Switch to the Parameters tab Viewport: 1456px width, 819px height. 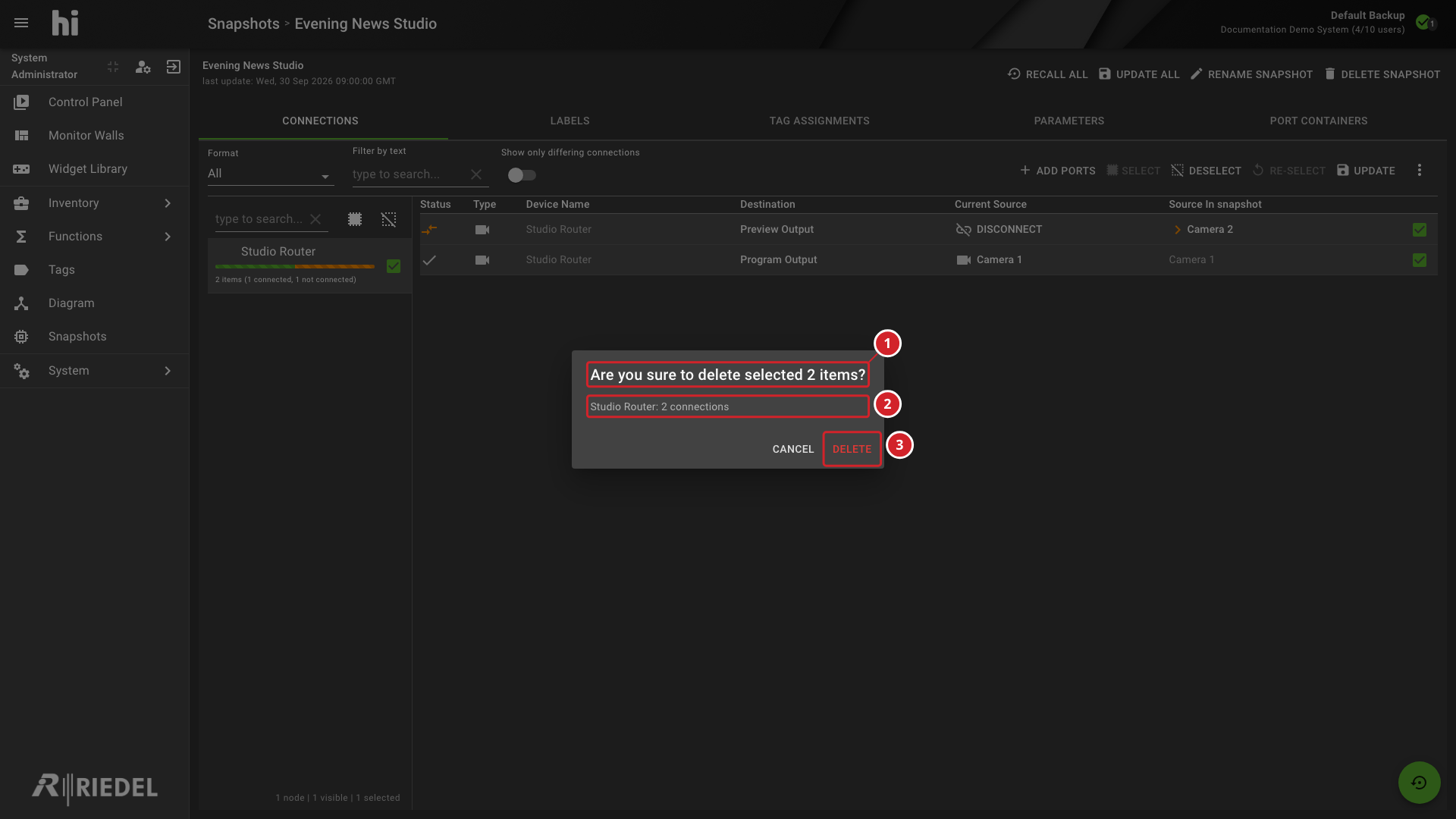(1069, 121)
